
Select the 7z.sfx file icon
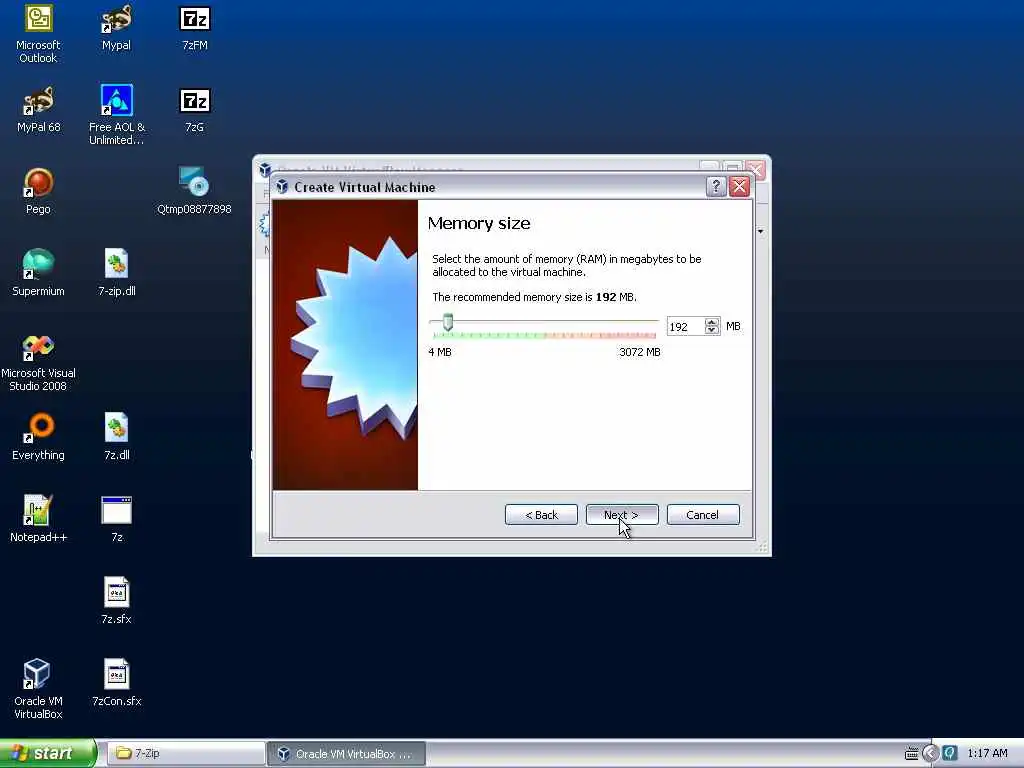(x=116, y=601)
